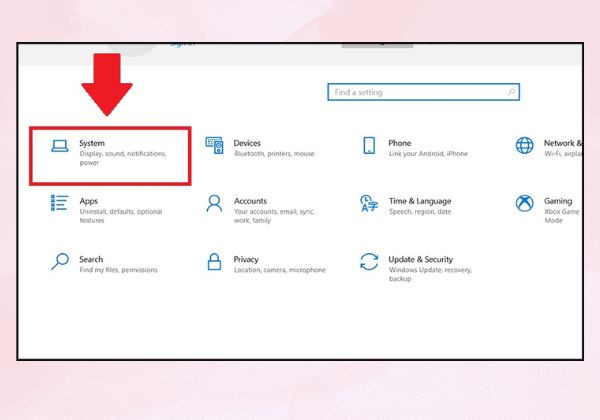Click the Update & Security refresh icon

[369, 261]
